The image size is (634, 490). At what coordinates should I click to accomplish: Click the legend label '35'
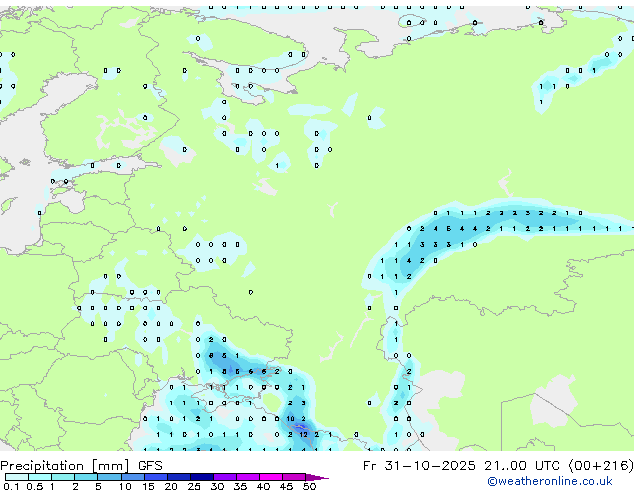click(x=240, y=486)
